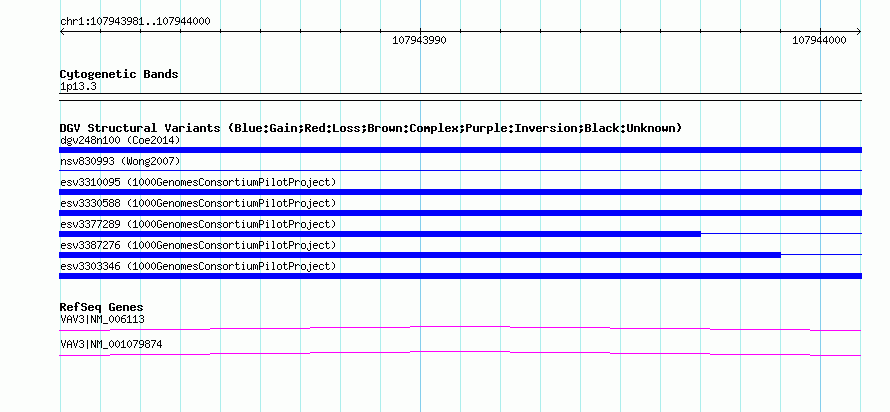The image size is (890, 412).
Task: Open the nsv830993 (Wong2007) variant label
Action: tap(120, 161)
